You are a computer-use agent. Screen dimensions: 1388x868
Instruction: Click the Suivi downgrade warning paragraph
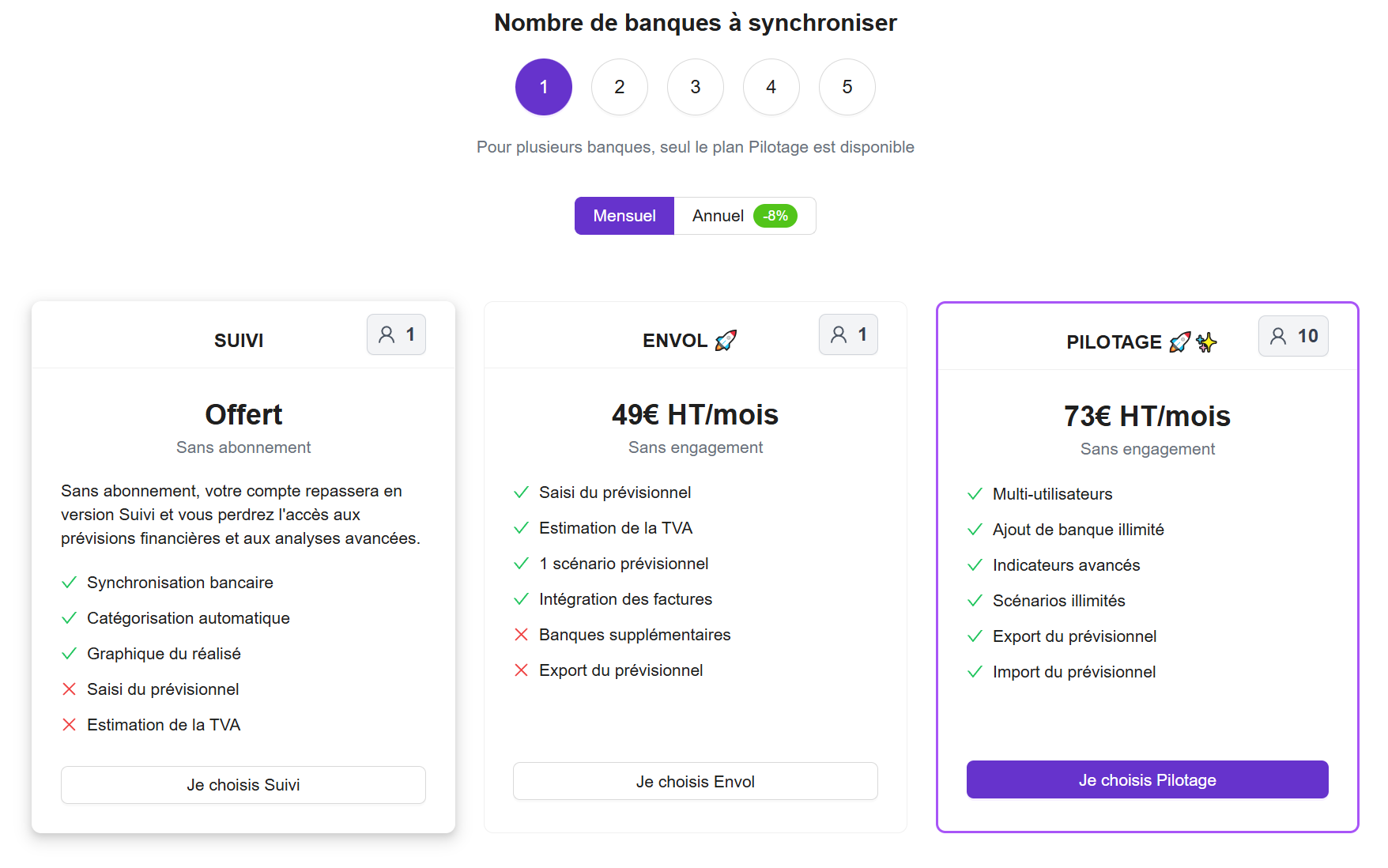pyautogui.click(x=241, y=515)
